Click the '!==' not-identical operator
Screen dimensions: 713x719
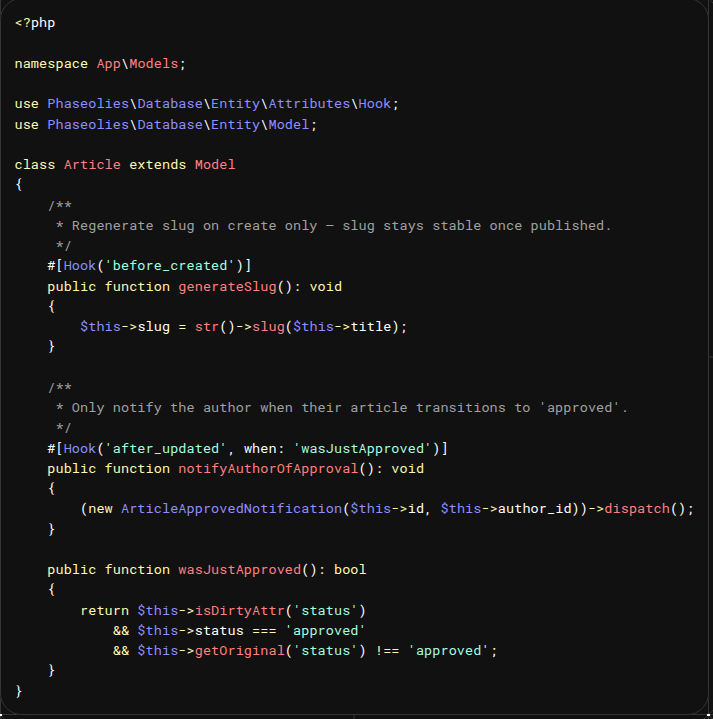387,651
